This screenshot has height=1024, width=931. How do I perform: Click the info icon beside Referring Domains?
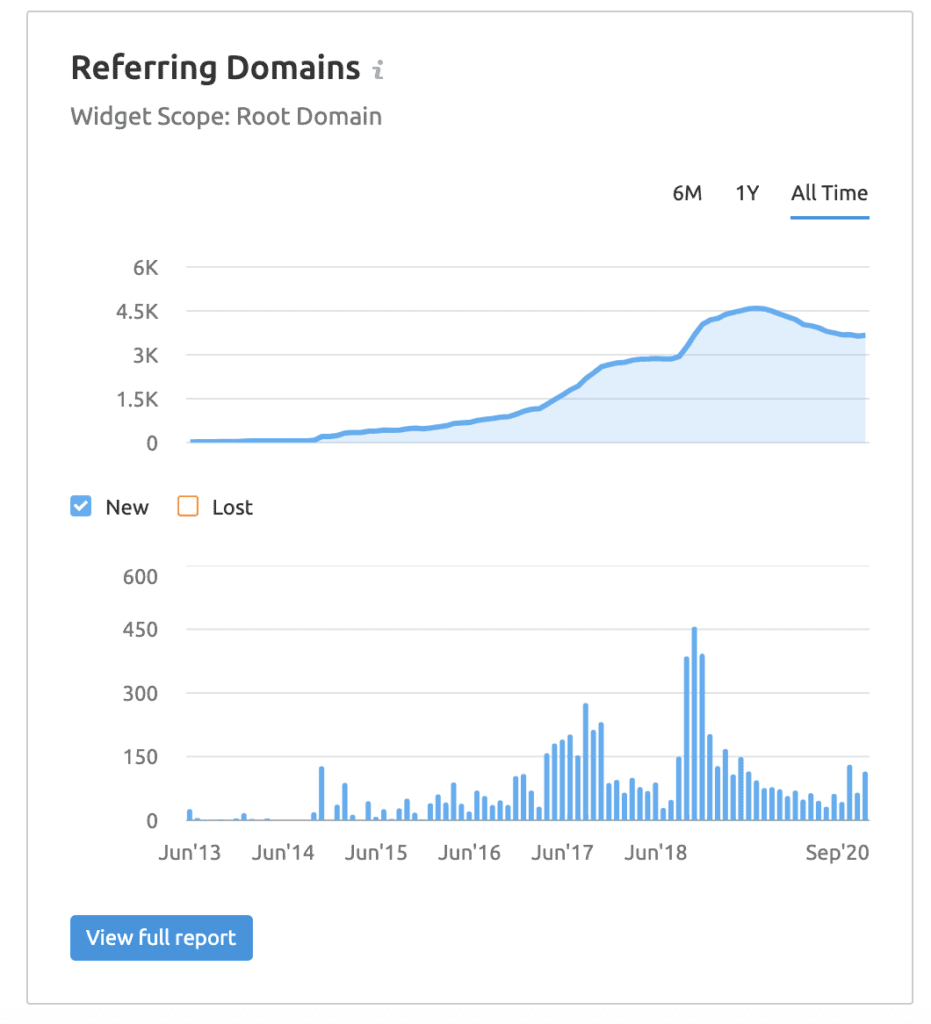[378, 69]
